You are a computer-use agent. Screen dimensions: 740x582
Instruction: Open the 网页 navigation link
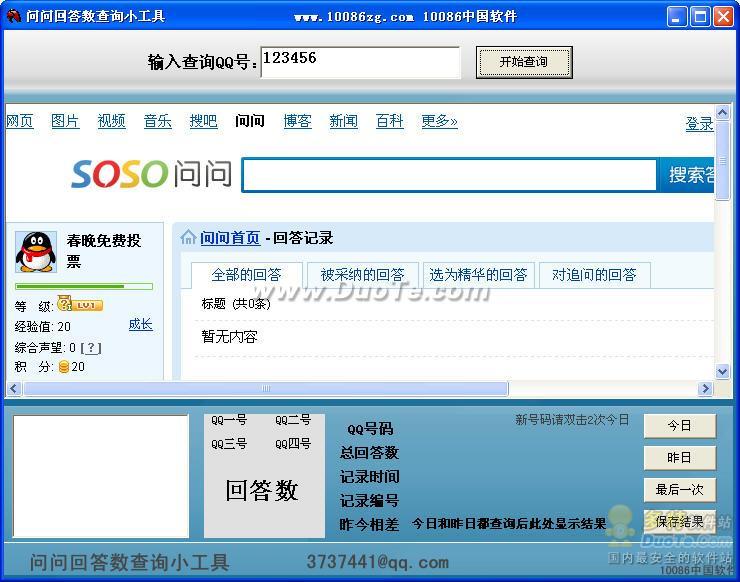19,121
